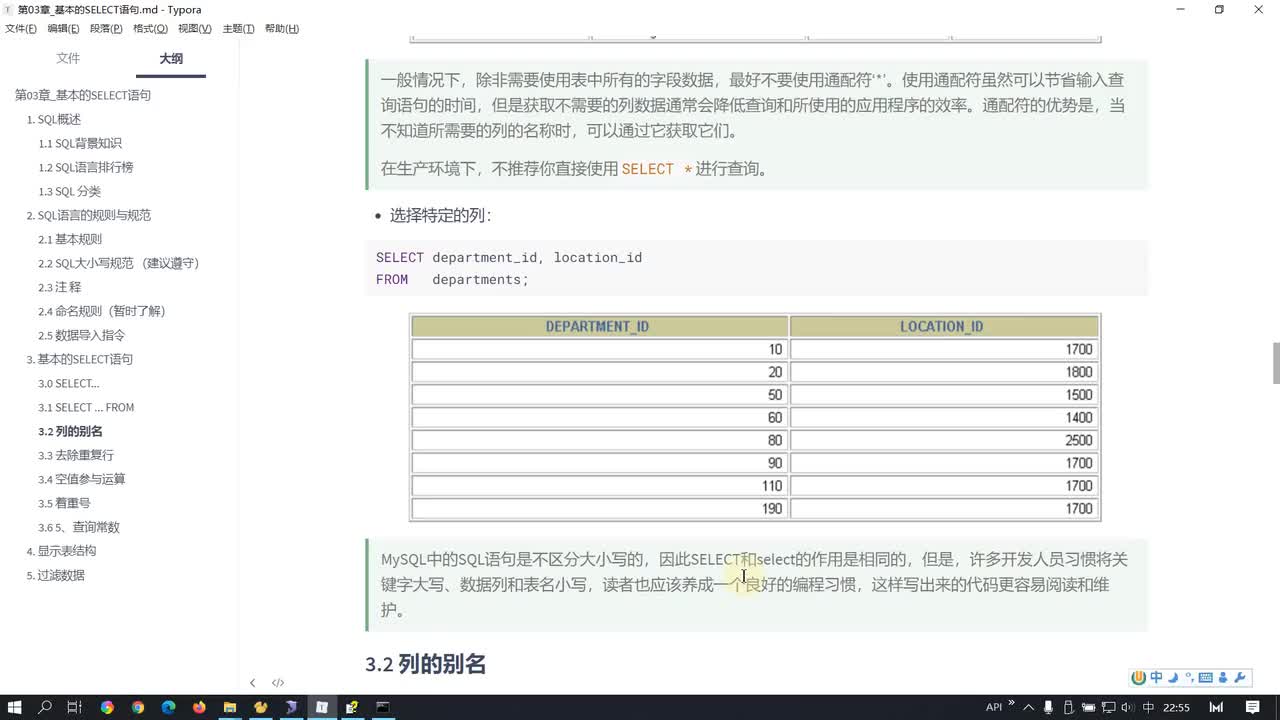Open Firefox from the taskbar
Viewport: 1280px width, 720px height.
pos(199,707)
